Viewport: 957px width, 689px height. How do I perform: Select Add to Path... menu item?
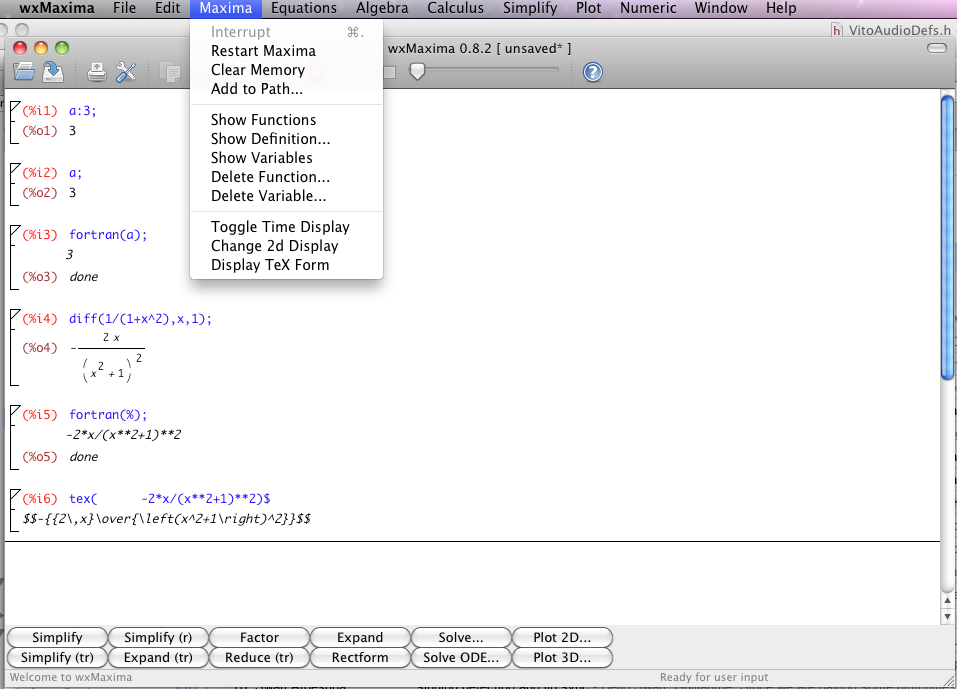286,88
